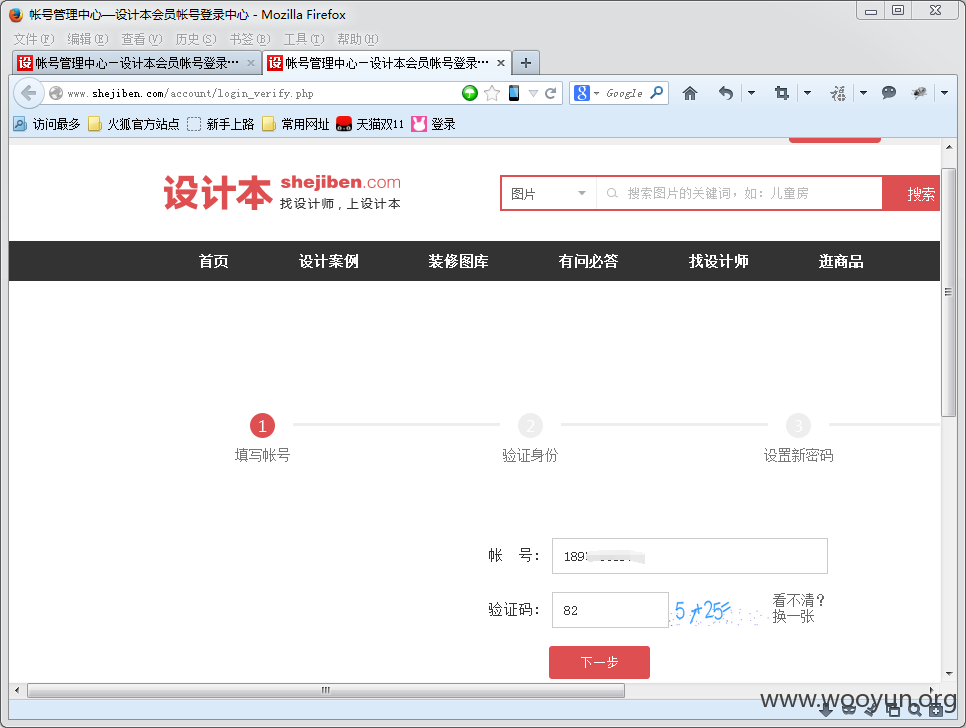Open address bar history dropdown arrow
The height and width of the screenshot is (728, 966).
click(x=534, y=93)
